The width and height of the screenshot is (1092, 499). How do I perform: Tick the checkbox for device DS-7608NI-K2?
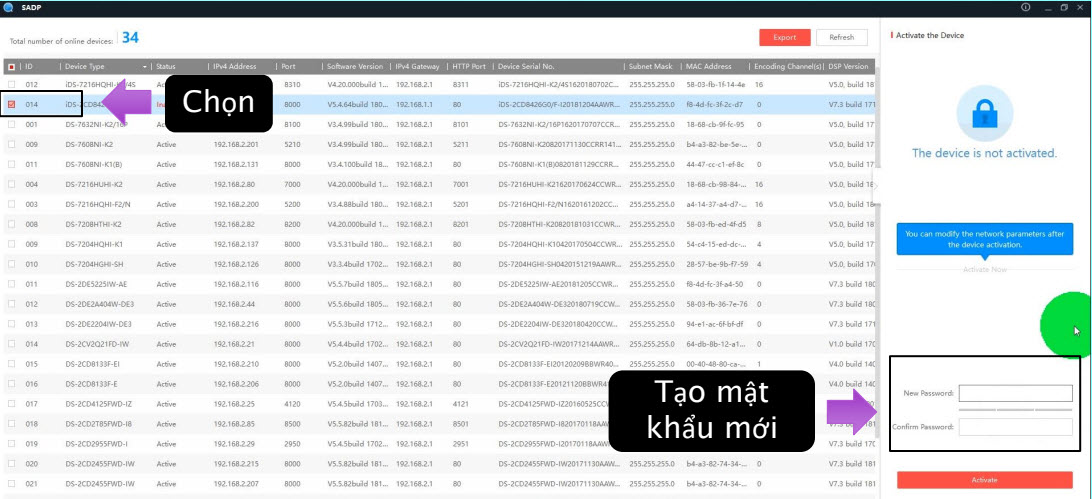(11, 144)
